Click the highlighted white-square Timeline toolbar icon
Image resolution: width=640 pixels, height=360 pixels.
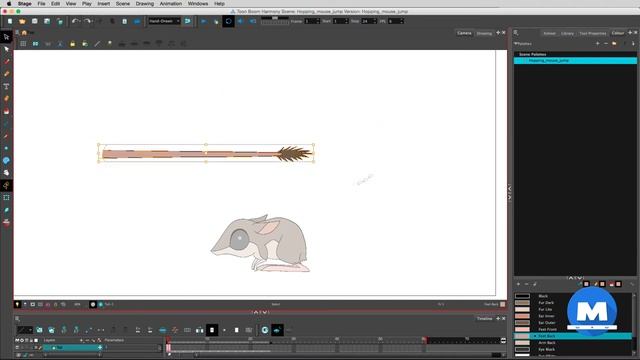(x=212, y=330)
